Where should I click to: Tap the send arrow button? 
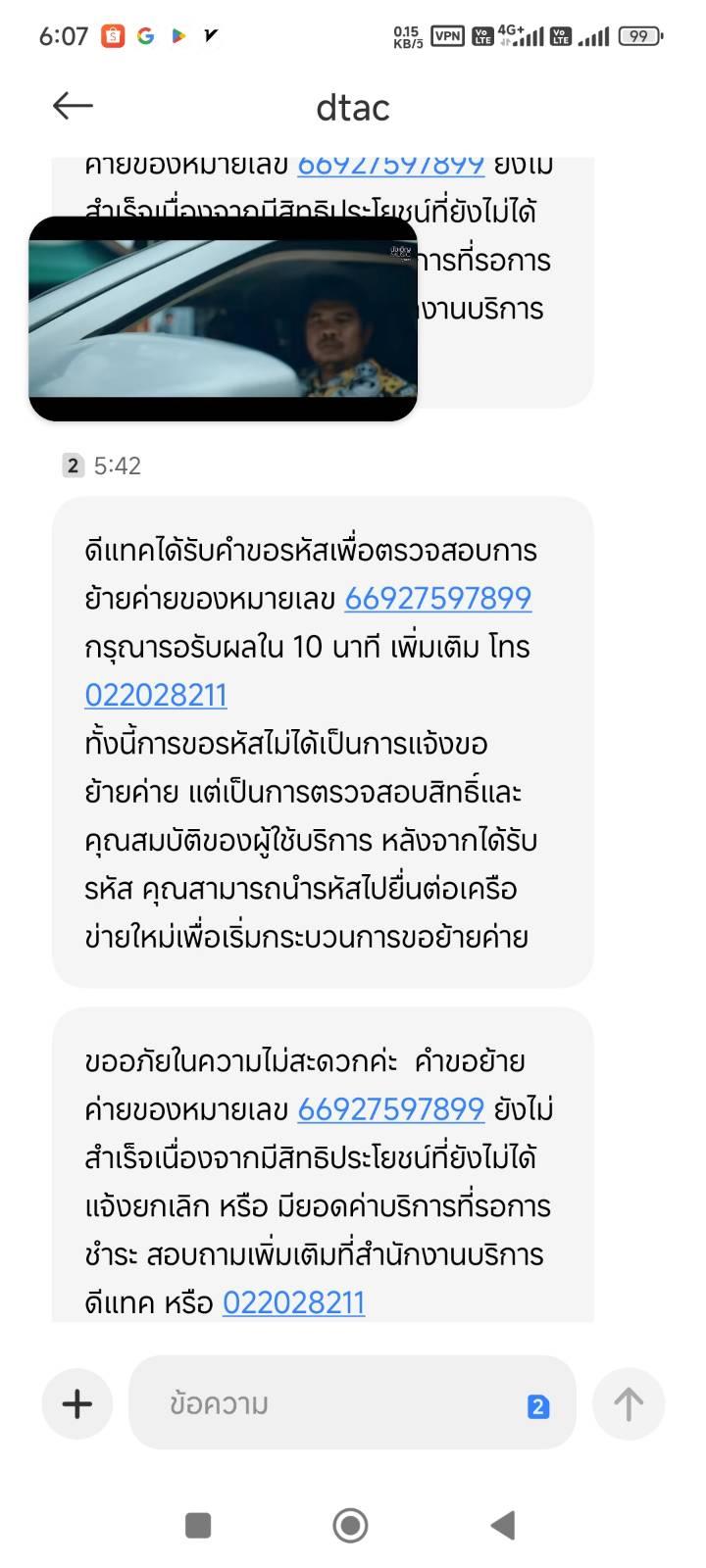(x=629, y=1403)
